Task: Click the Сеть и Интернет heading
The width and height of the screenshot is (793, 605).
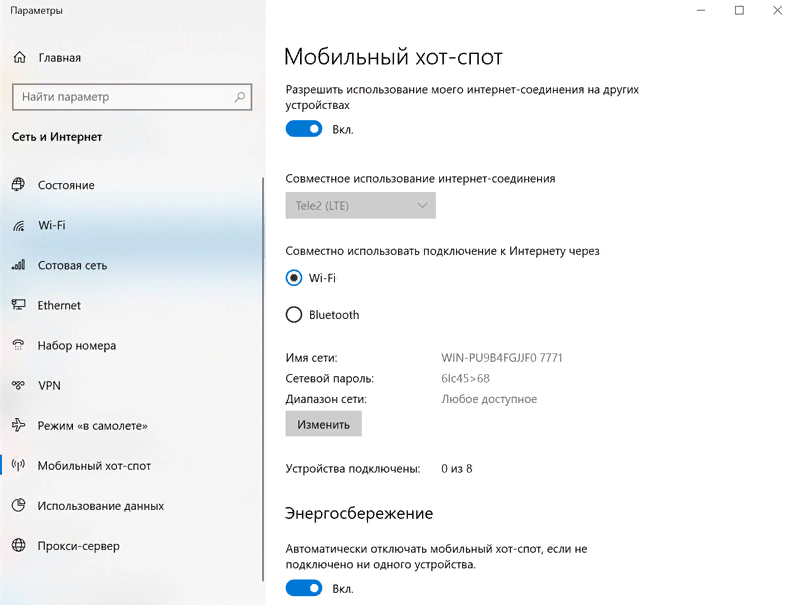Action: pyautogui.click(x=57, y=137)
